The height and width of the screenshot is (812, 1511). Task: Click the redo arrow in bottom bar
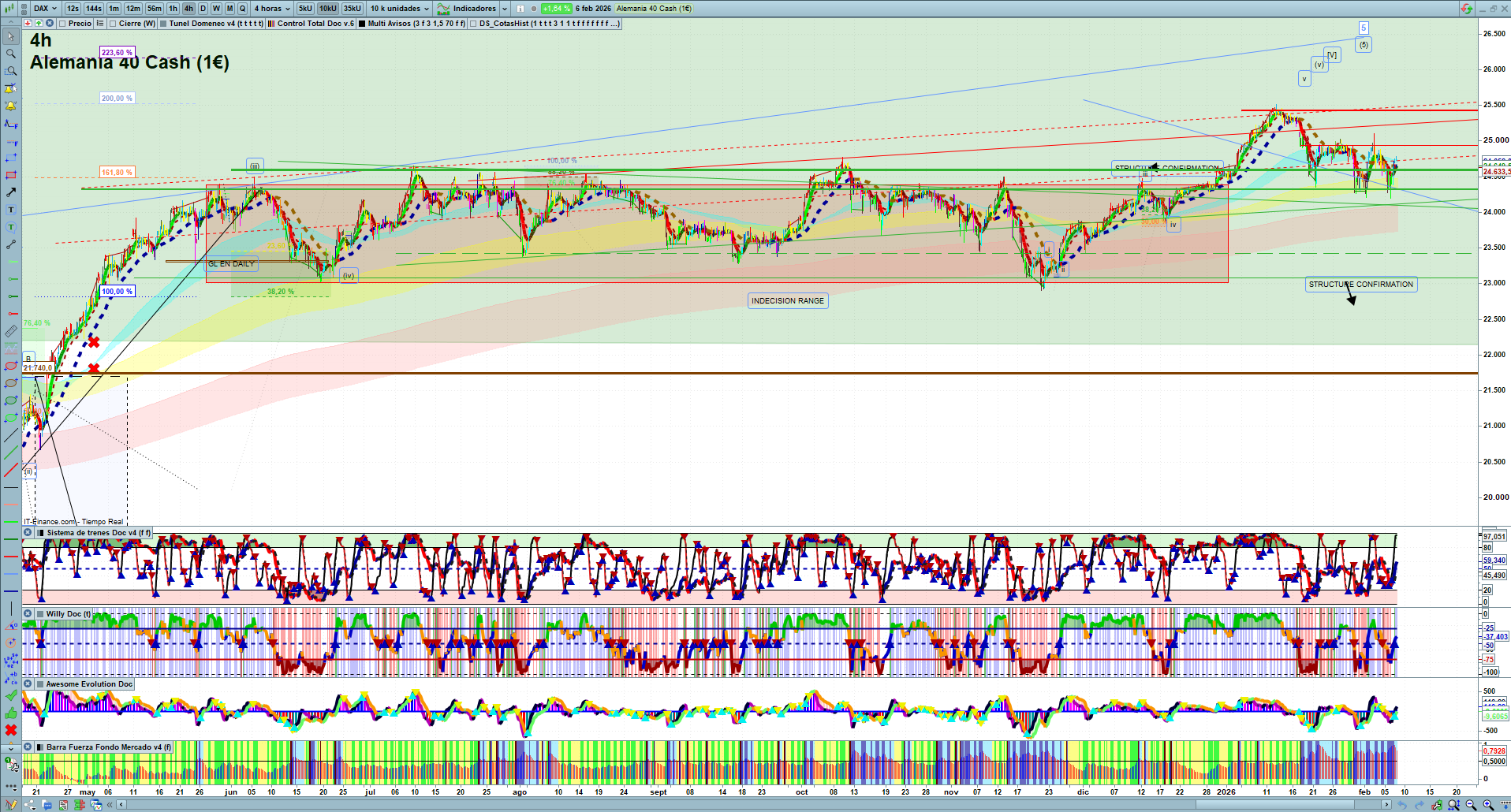coord(1420,805)
